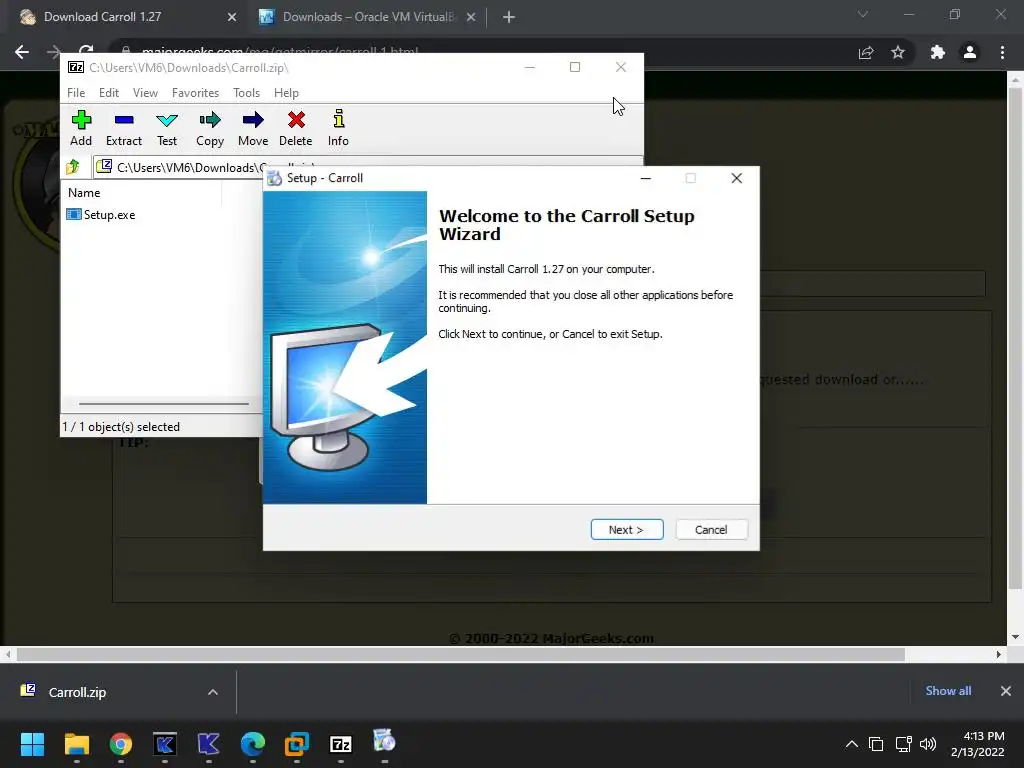Open the Tools menu in 7-Zip
Screen dimensions: 1024x768
[x=246, y=93]
